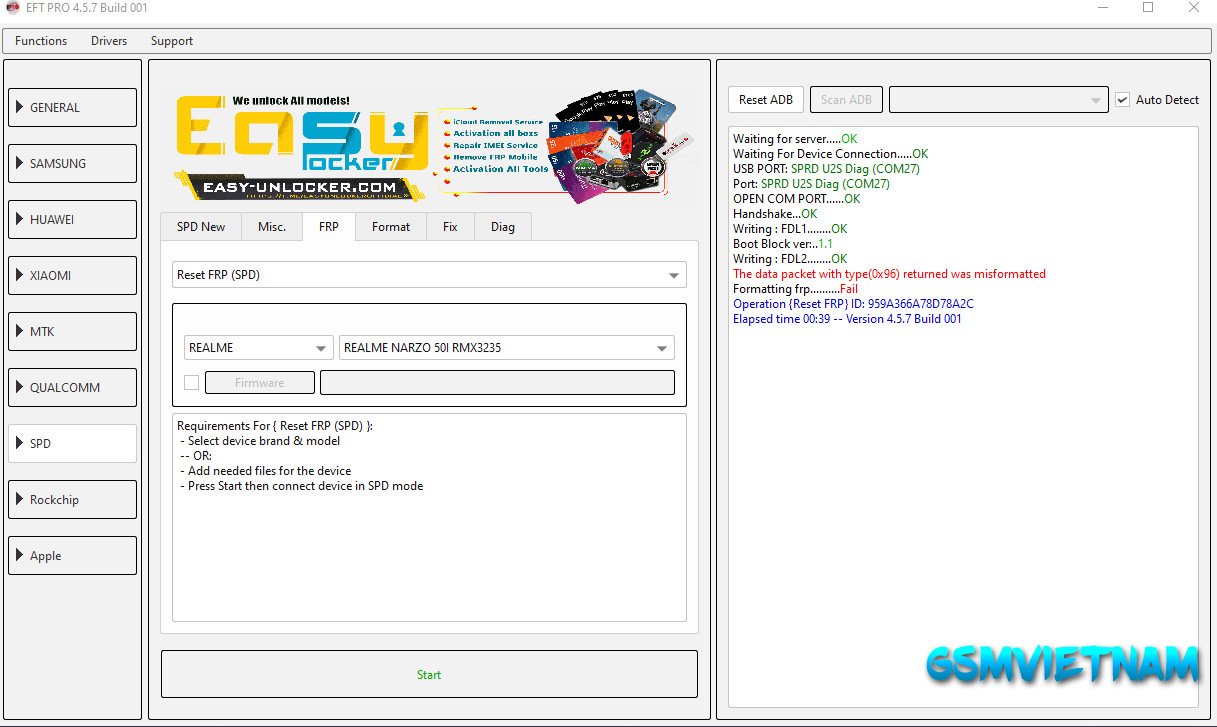1217x727 pixels.
Task: Switch to the Misc. tab
Action: click(272, 227)
